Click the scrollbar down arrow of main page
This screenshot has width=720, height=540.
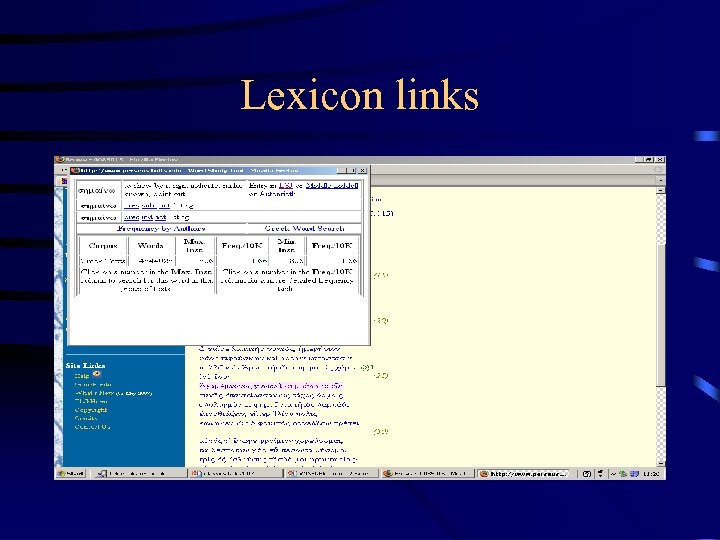coord(661,463)
